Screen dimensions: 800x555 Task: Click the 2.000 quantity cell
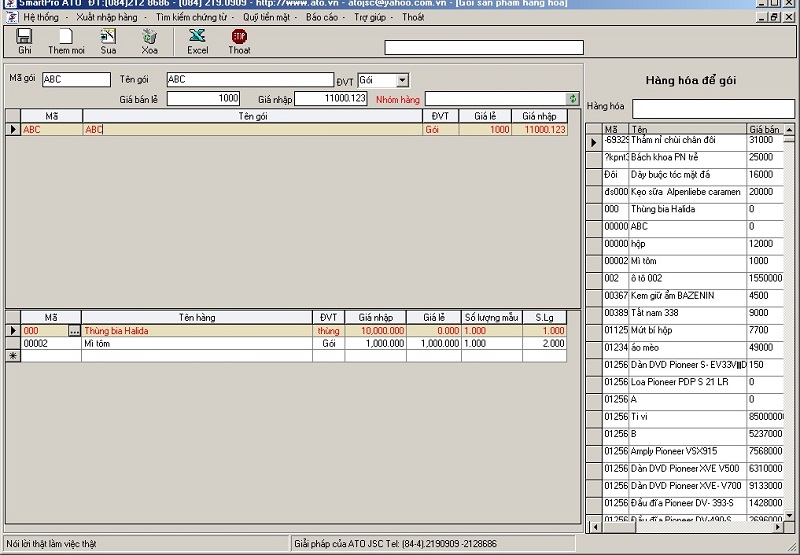544,344
